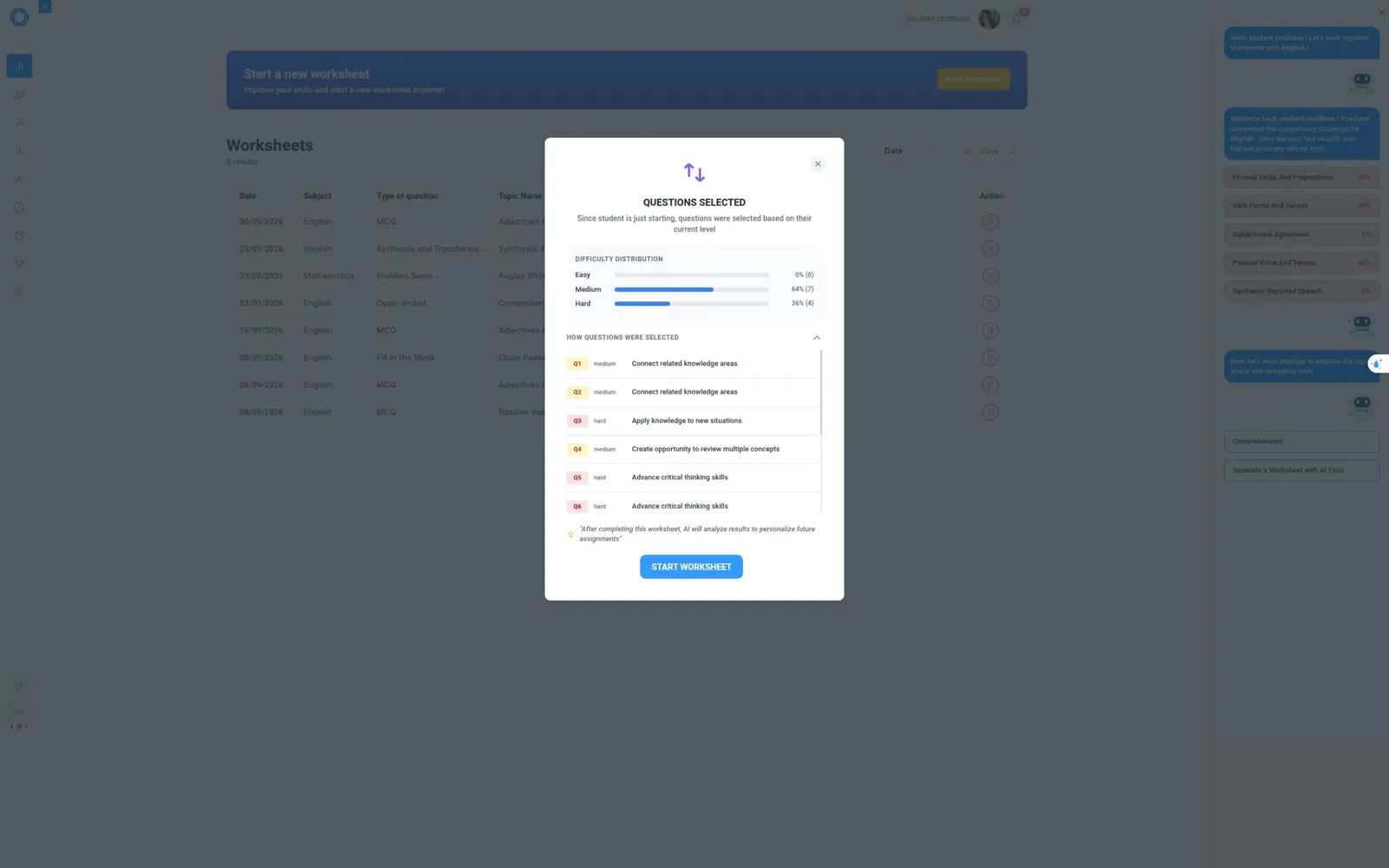Click Subject-verb Agreement result in chat
1389x868 pixels.
tap(1301, 234)
